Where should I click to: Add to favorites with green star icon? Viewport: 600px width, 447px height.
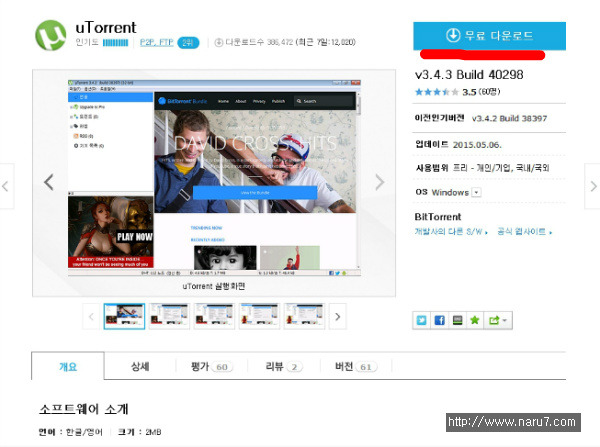tap(475, 320)
